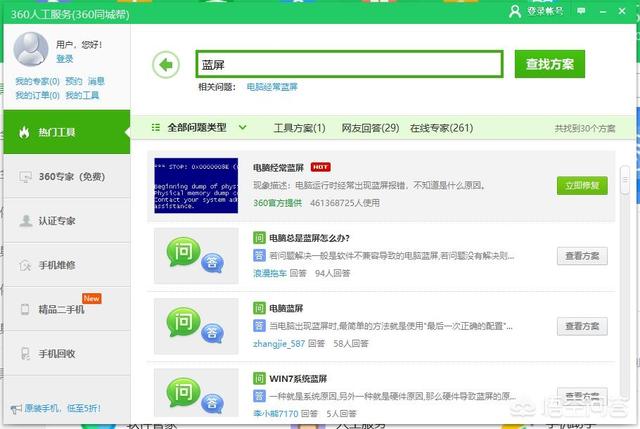Click answerer name zhangjie_587

(x=279, y=344)
